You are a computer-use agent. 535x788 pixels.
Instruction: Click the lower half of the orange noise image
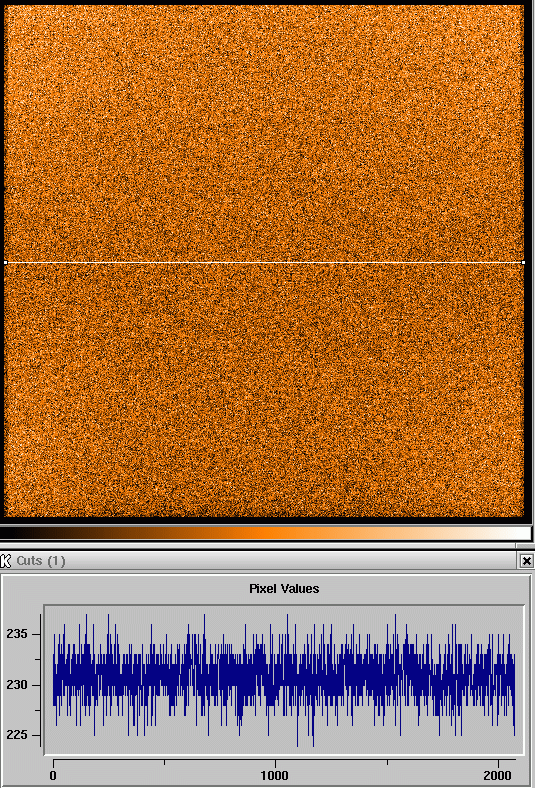pos(264,389)
